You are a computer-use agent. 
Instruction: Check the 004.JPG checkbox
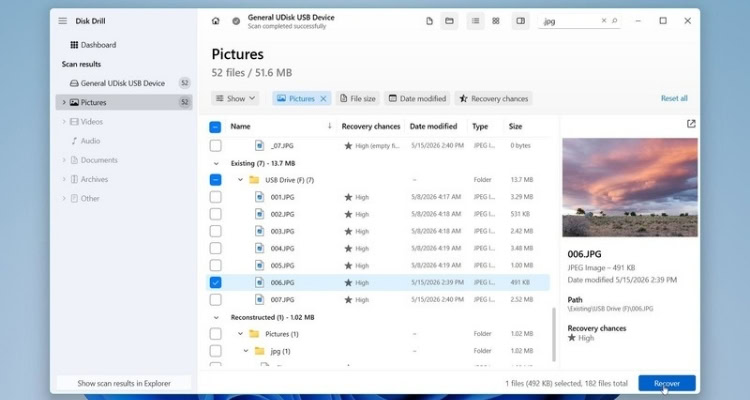[215, 248]
